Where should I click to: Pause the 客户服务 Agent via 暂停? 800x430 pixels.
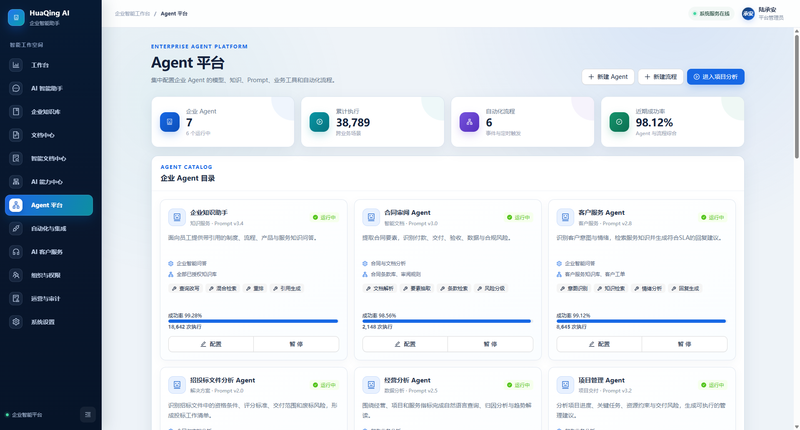click(684, 344)
